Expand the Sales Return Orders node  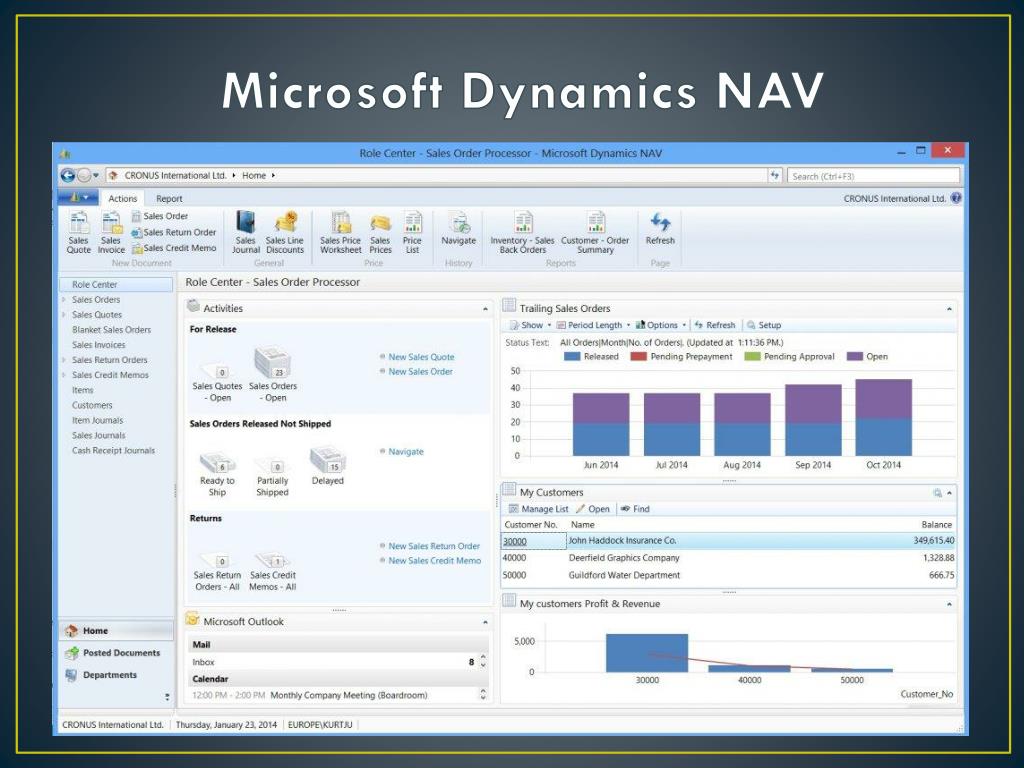(64, 360)
